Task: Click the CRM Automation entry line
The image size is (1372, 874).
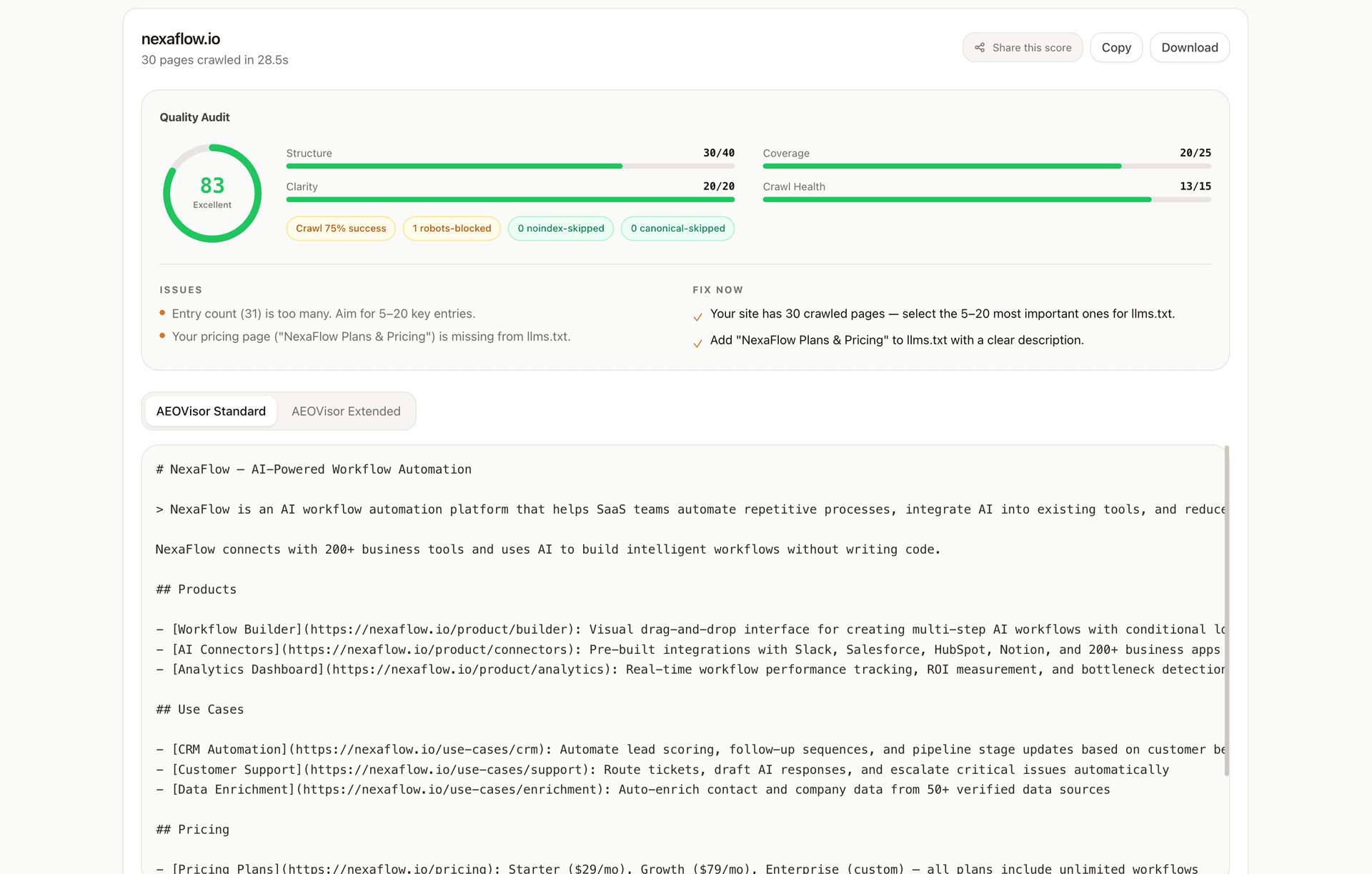Action: point(690,750)
